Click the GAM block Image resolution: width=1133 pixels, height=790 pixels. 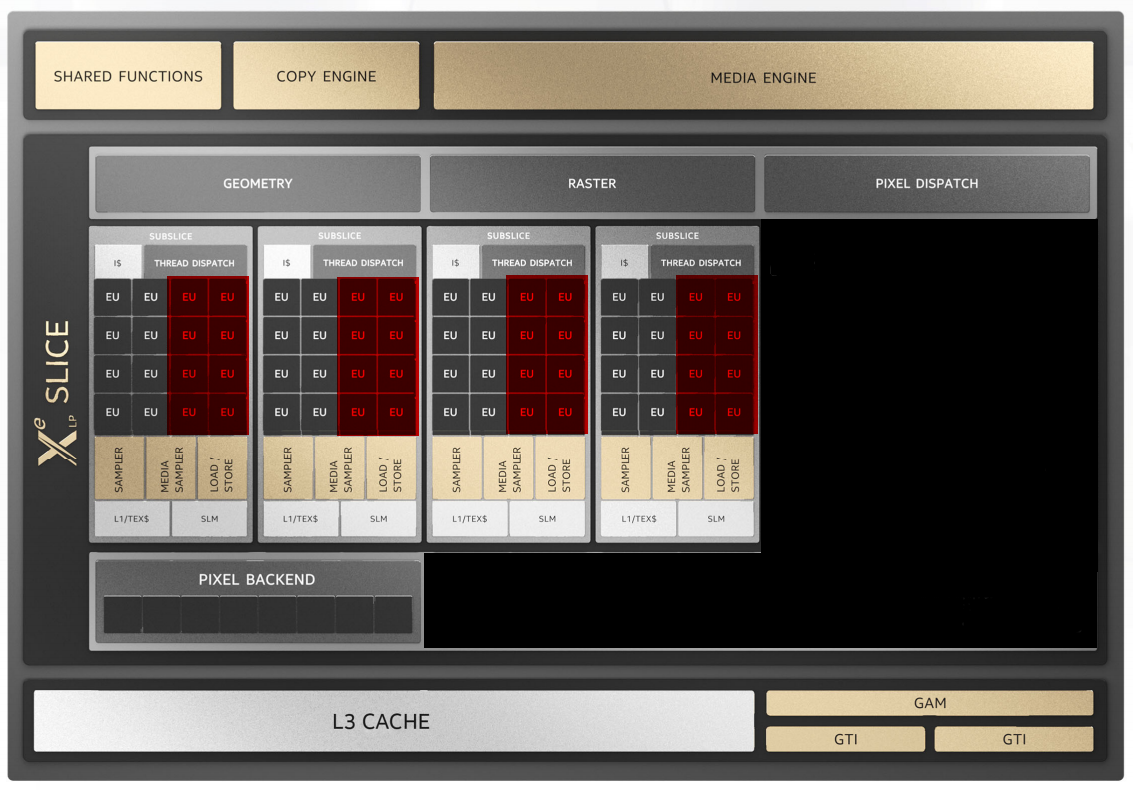[929, 703]
